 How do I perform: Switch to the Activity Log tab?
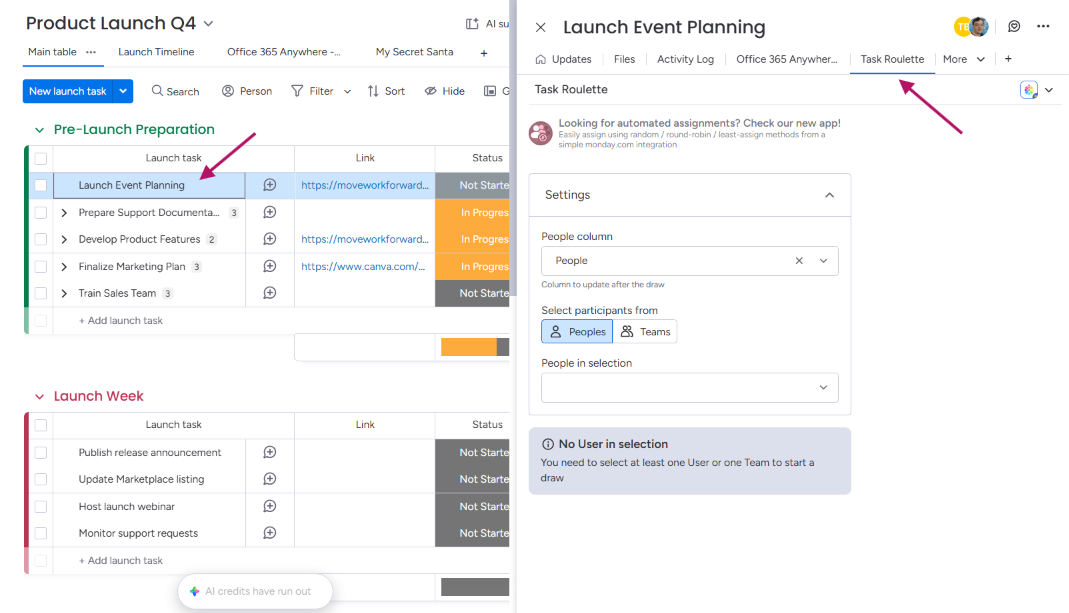685,59
